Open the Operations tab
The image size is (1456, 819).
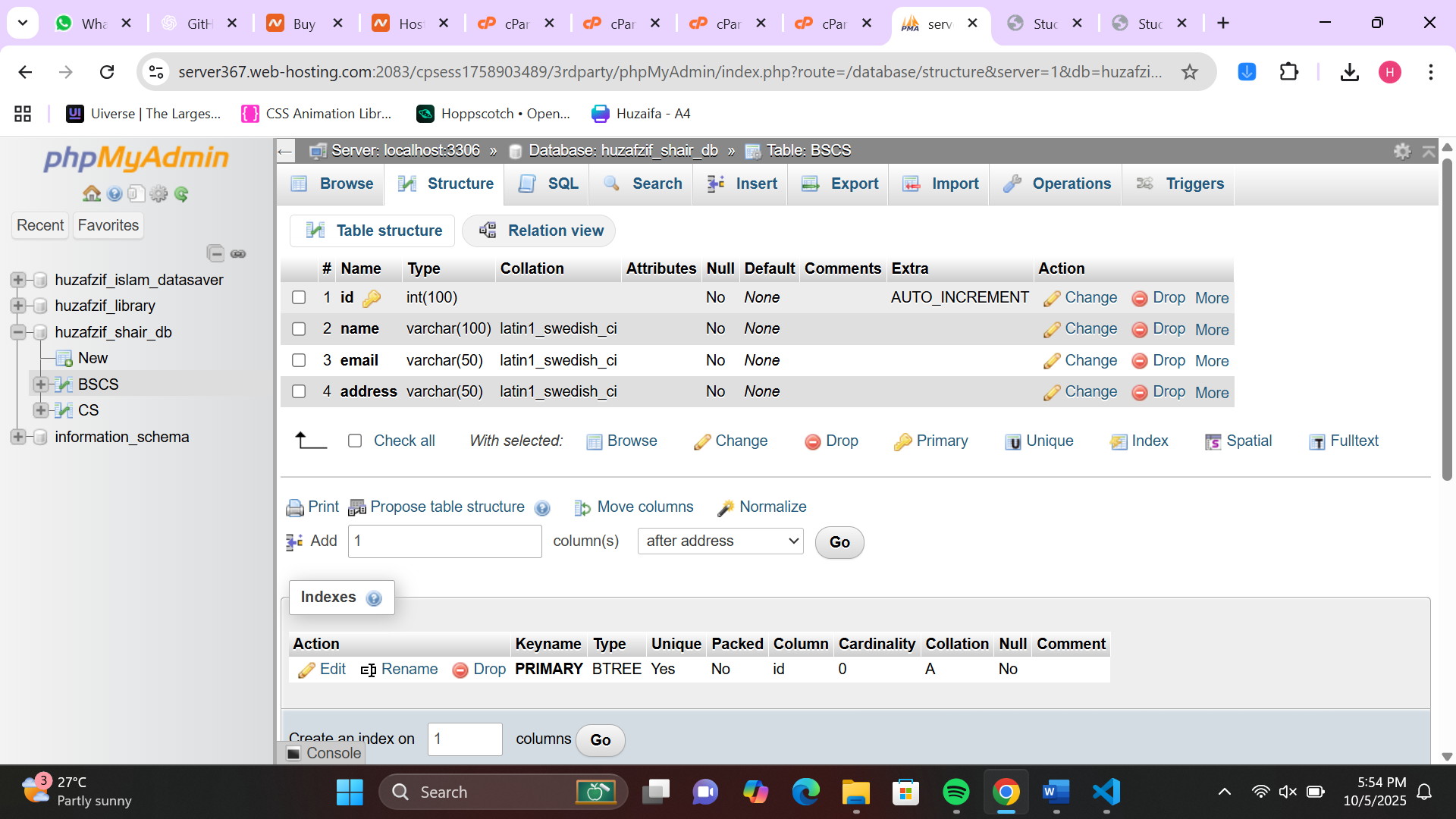pos(1056,184)
